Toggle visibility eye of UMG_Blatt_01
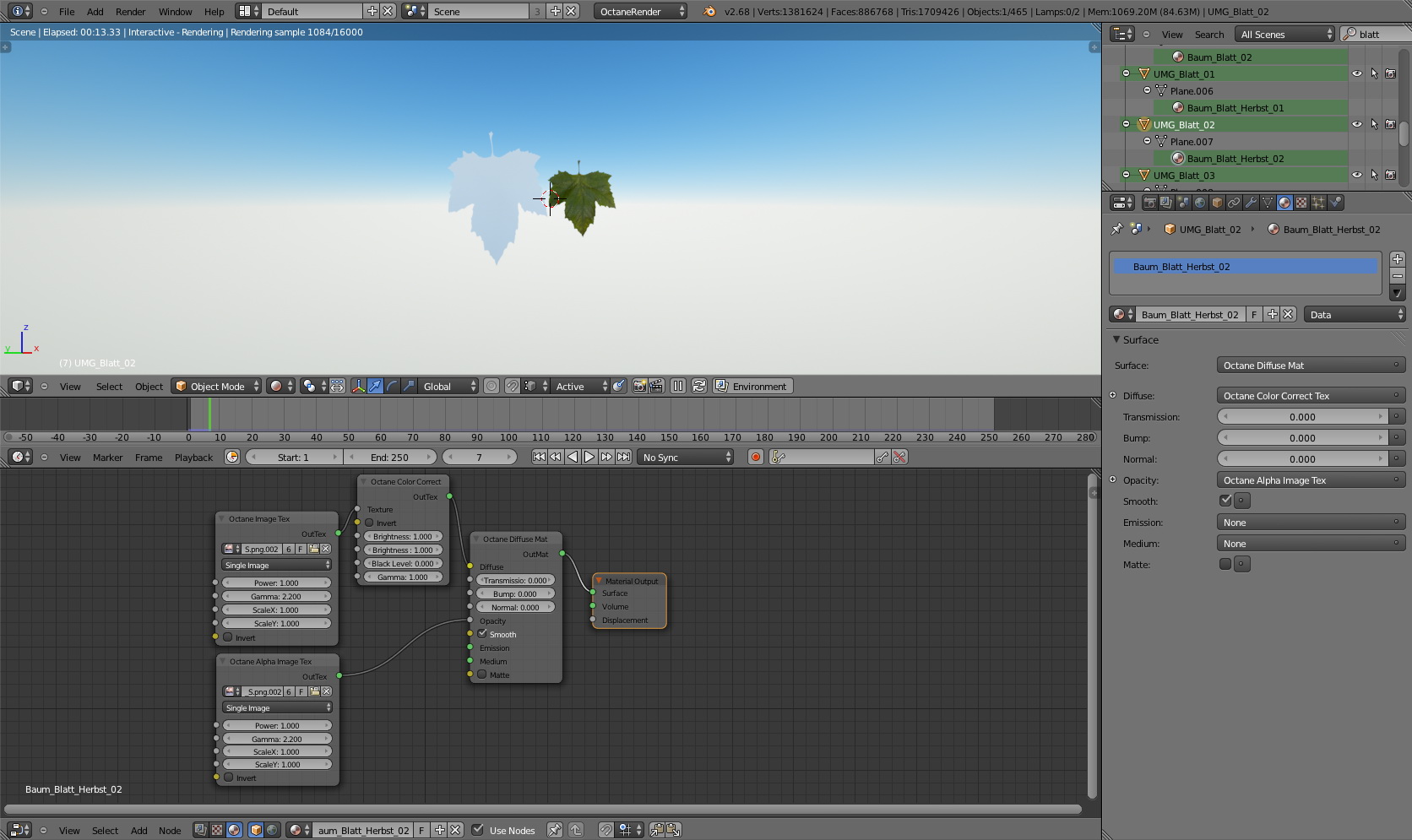Screen dimensions: 1412x840 coord(1357,73)
